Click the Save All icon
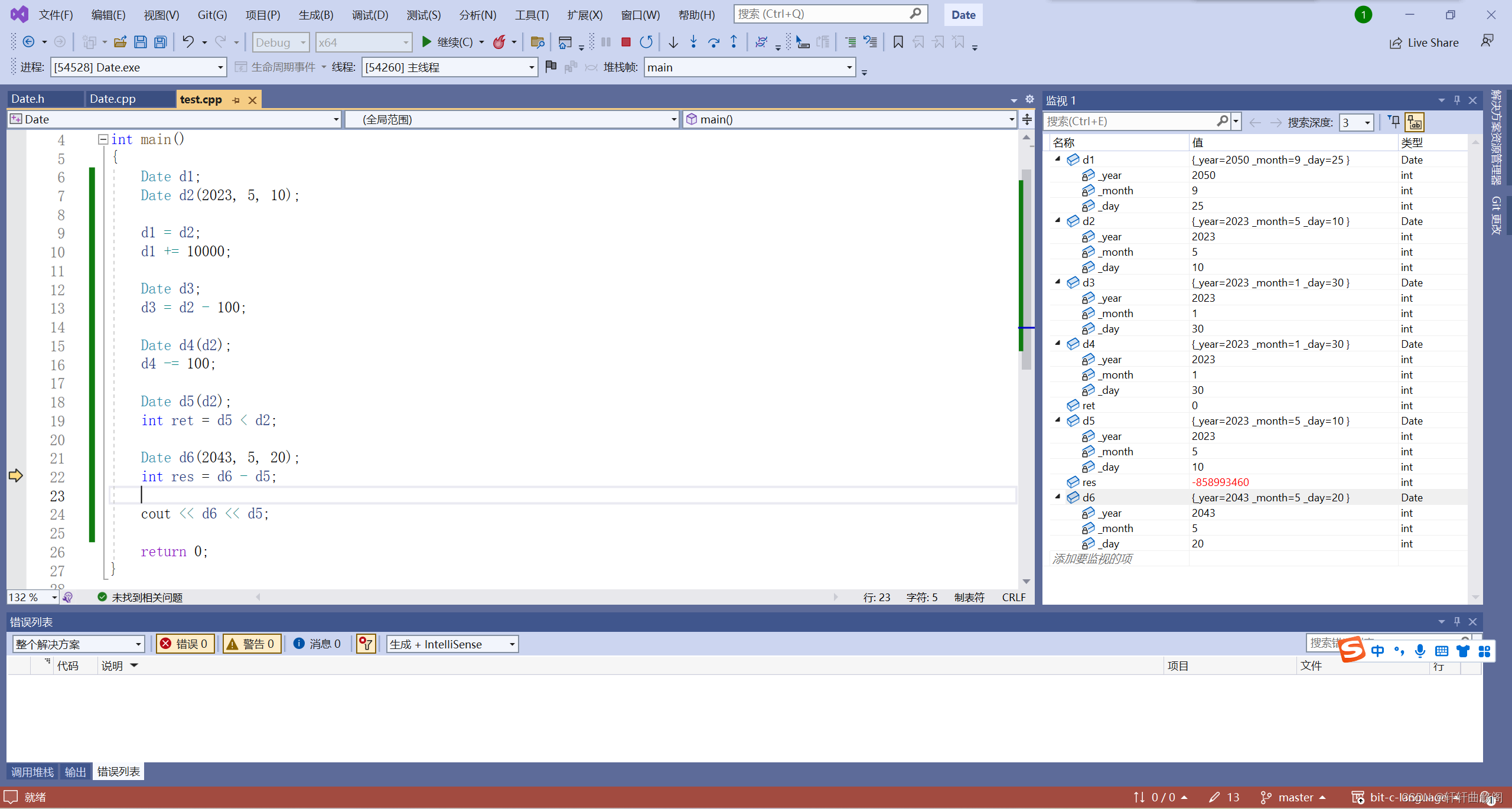Viewport: 1512px width, 809px height. [160, 42]
